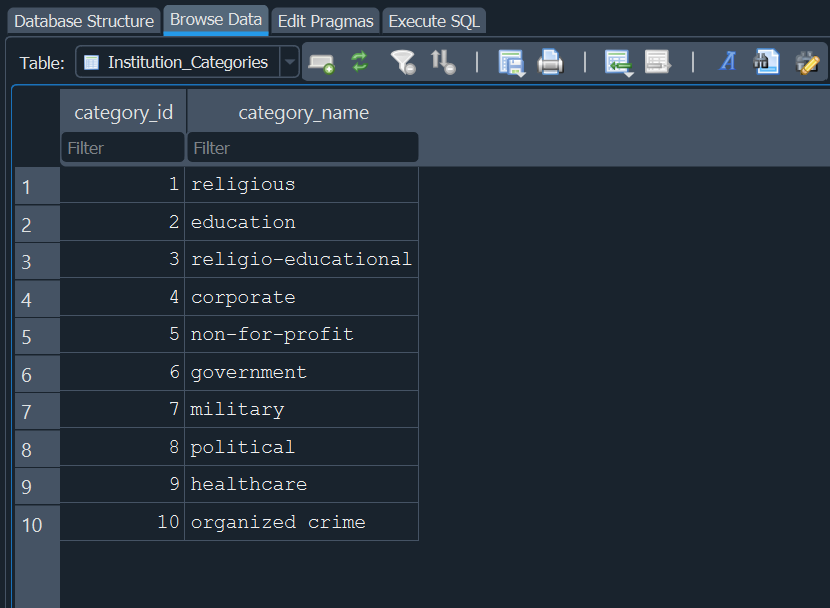Delete the current record icon
The width and height of the screenshot is (830, 608).
point(658,62)
